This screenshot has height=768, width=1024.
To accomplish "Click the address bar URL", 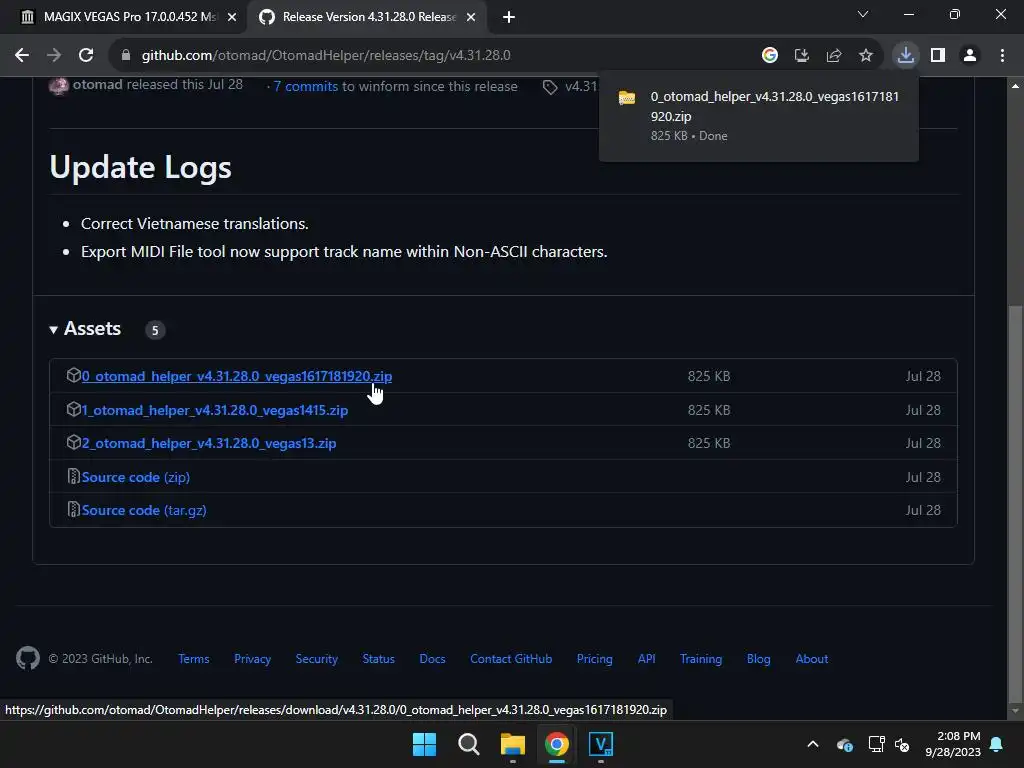I will 326,56.
